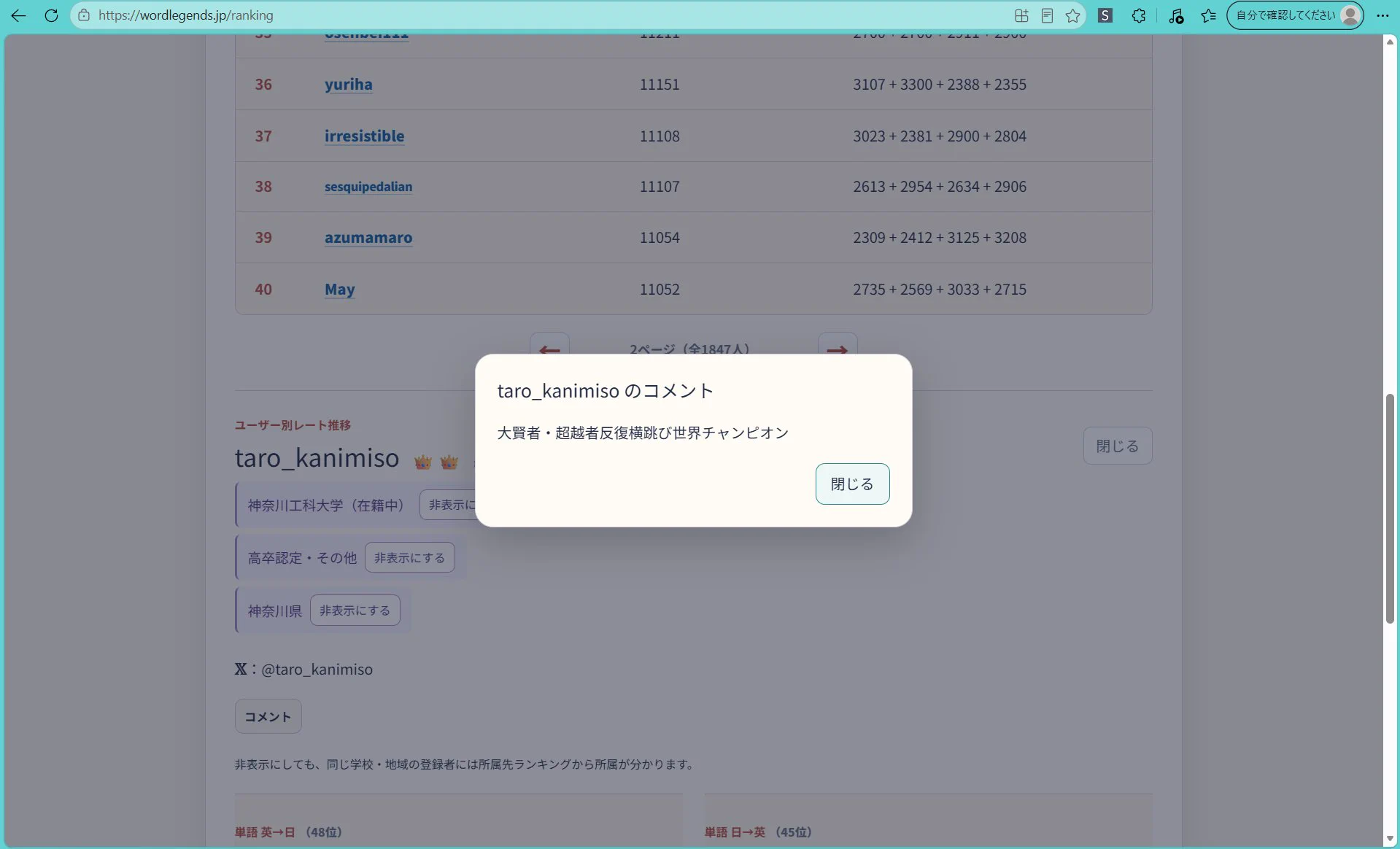The width and height of the screenshot is (1400, 849).
Task: Click the first crown badge beside taro_kanimiso
Action: [423, 462]
